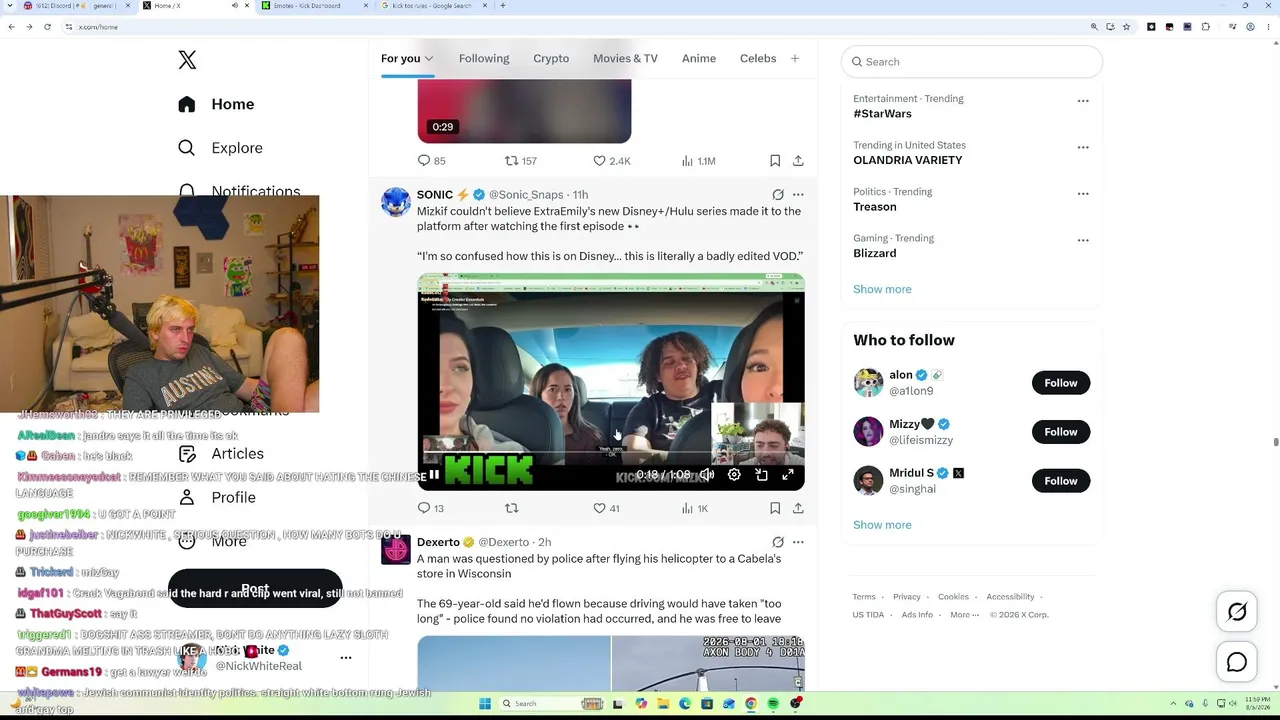Open more options for the SONIC post

[x=798, y=195]
